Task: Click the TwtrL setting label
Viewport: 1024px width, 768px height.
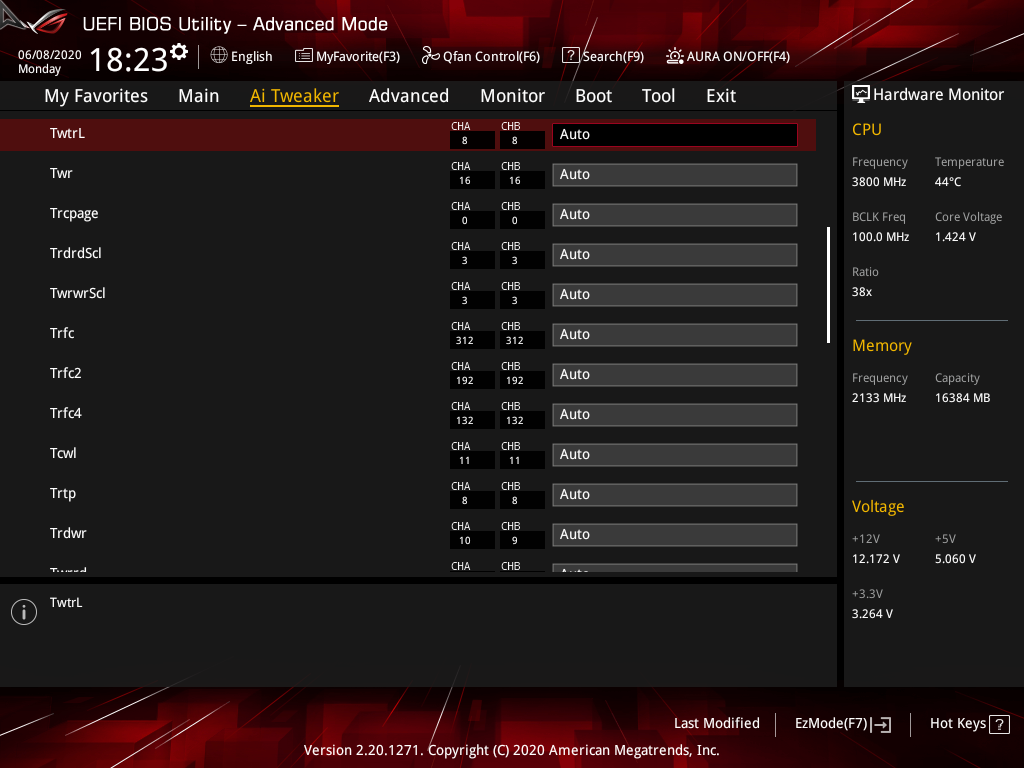Action: click(x=67, y=133)
